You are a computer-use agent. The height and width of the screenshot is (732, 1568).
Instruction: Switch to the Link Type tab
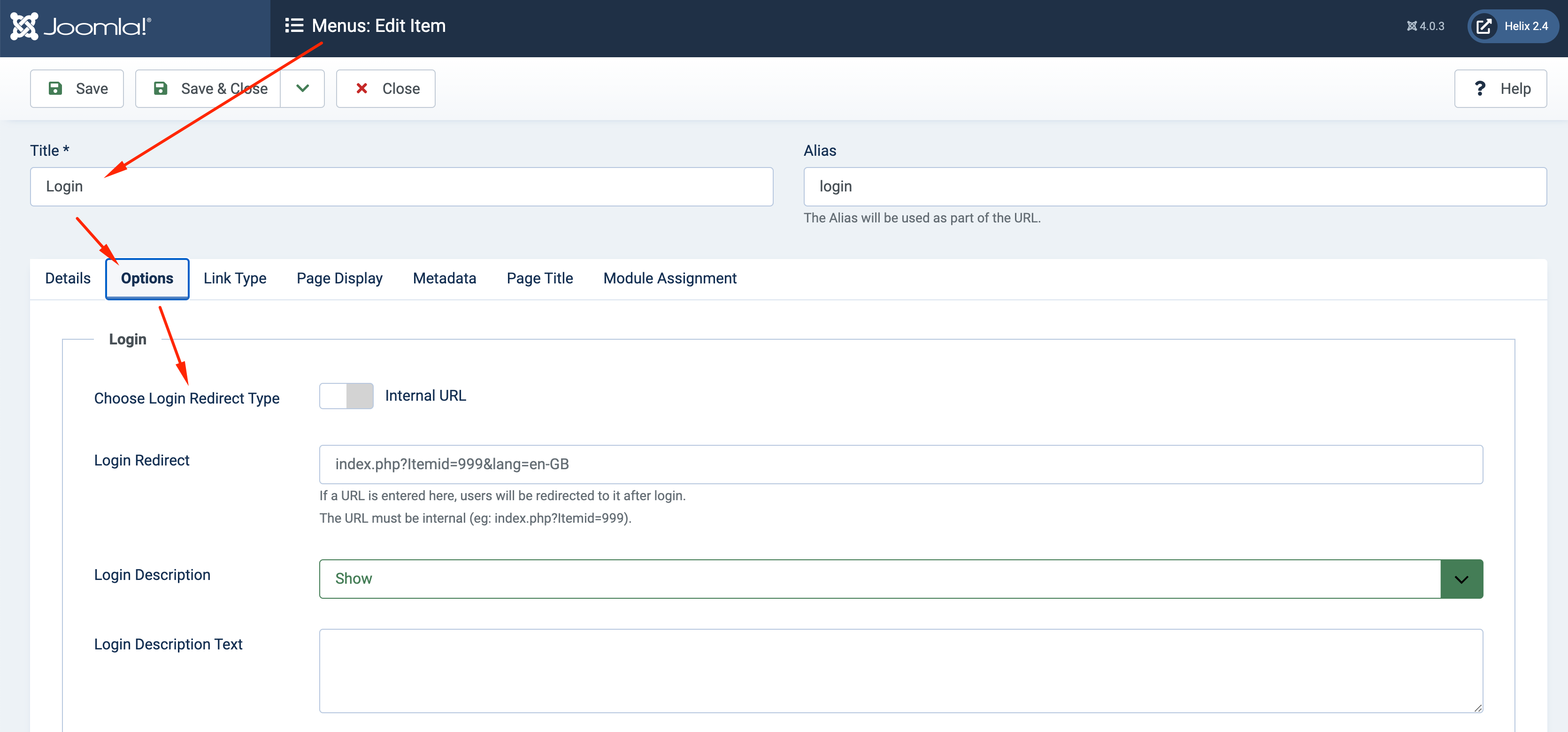235,279
